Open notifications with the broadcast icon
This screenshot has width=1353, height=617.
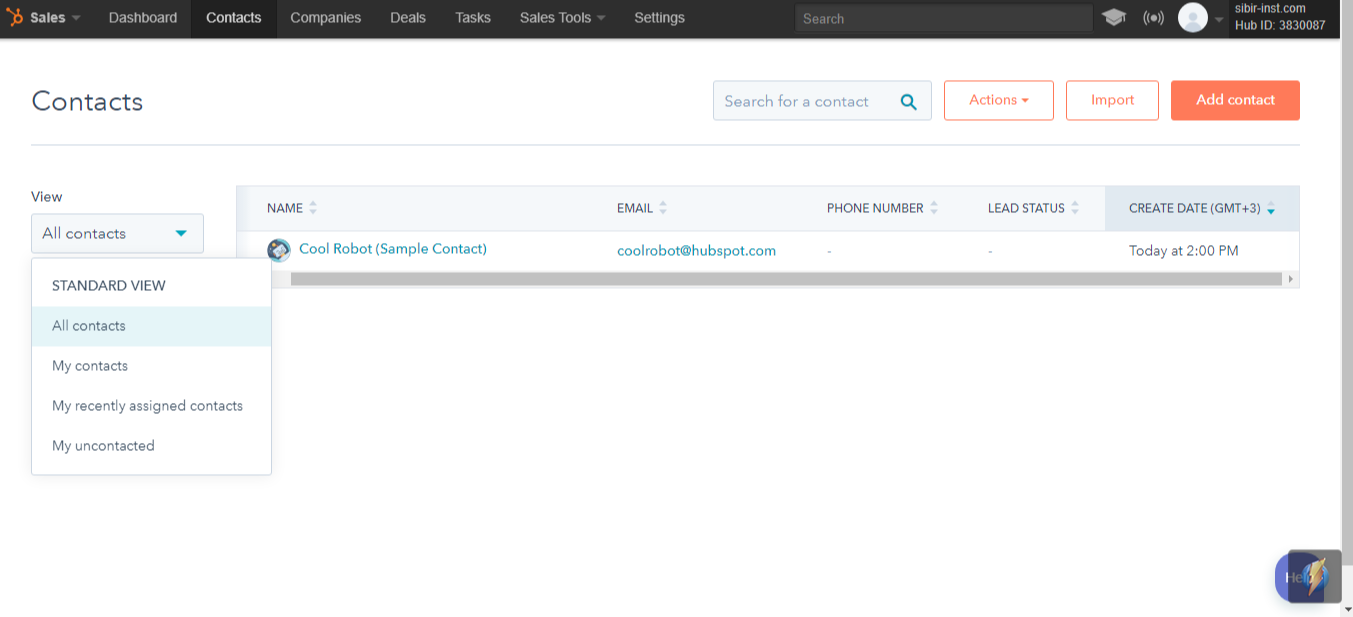[1152, 17]
